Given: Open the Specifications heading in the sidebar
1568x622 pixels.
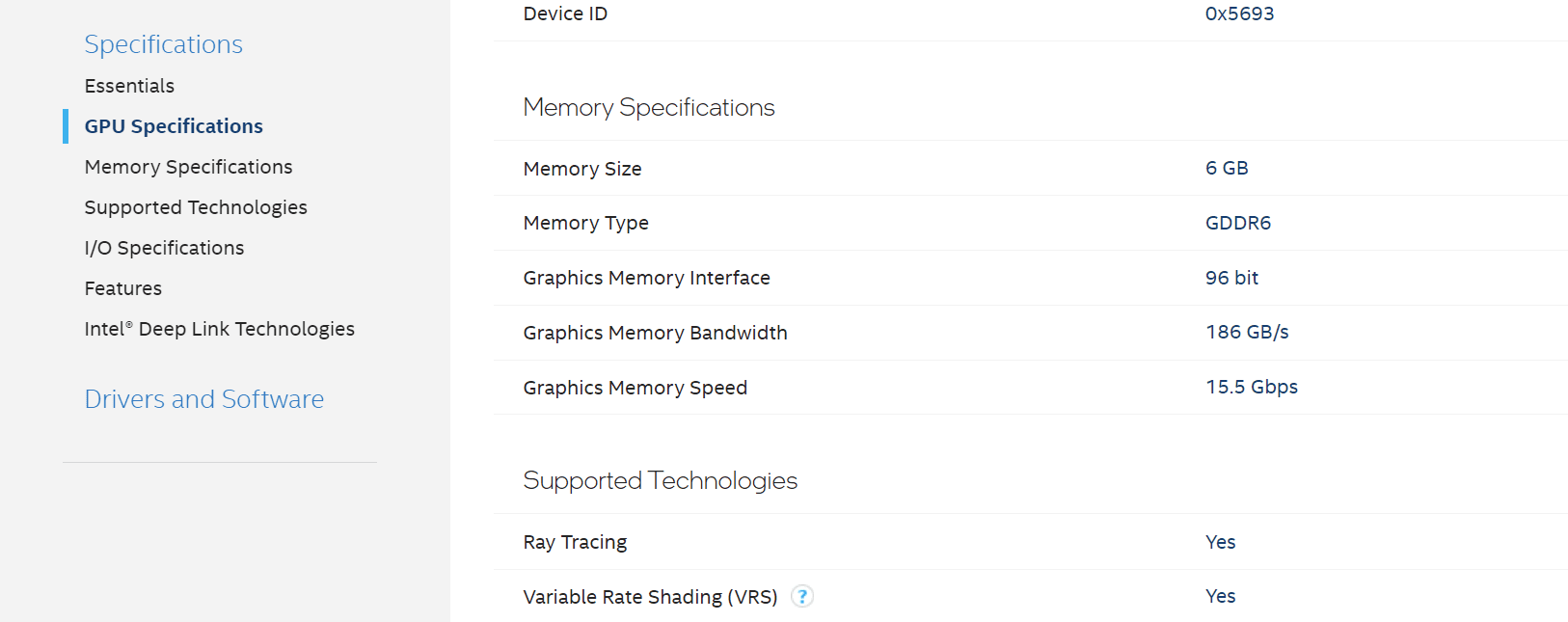Looking at the screenshot, I should tap(163, 44).
